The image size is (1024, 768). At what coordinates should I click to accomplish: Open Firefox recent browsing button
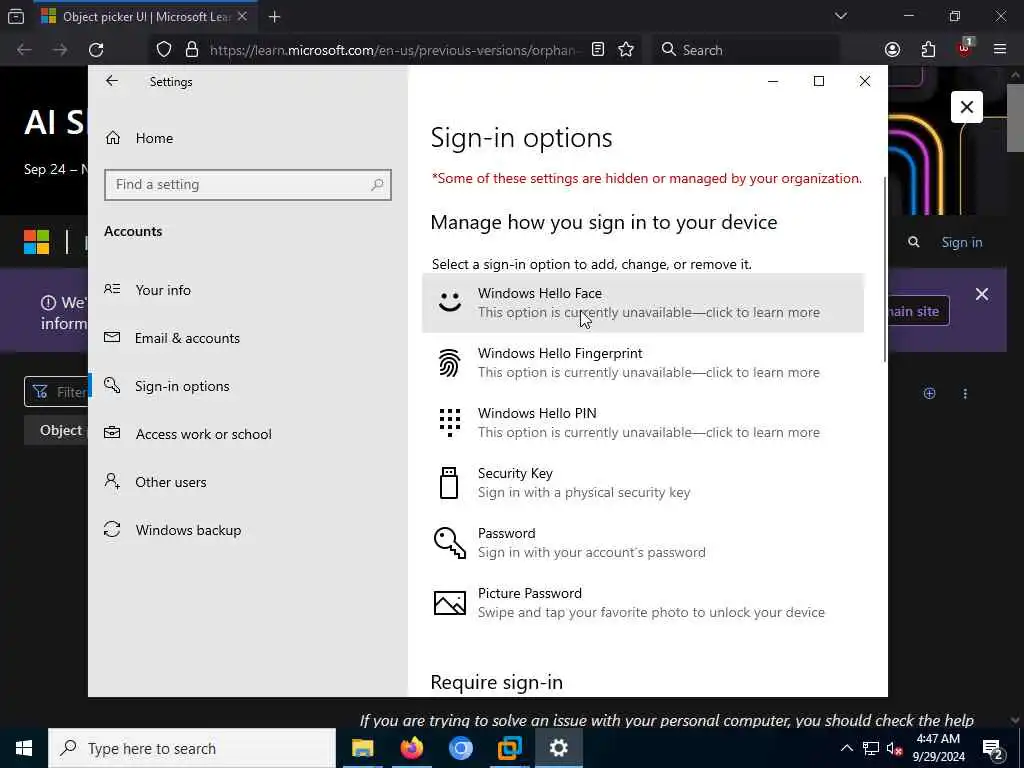point(16,17)
